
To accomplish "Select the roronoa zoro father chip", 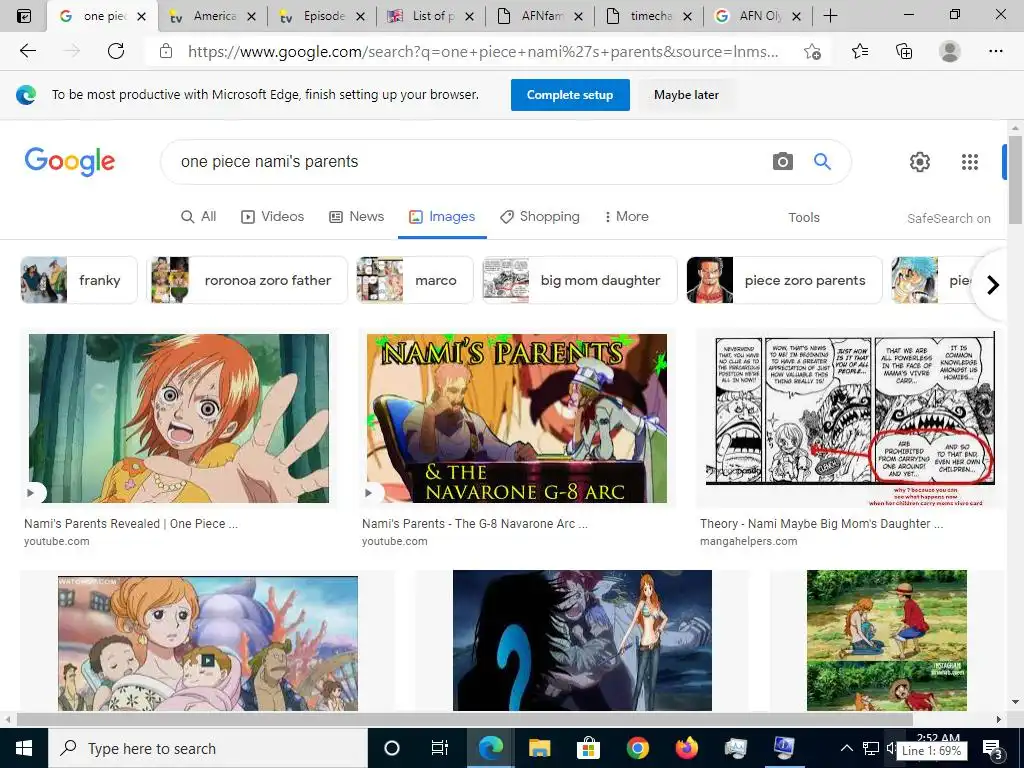I will click(x=247, y=280).
